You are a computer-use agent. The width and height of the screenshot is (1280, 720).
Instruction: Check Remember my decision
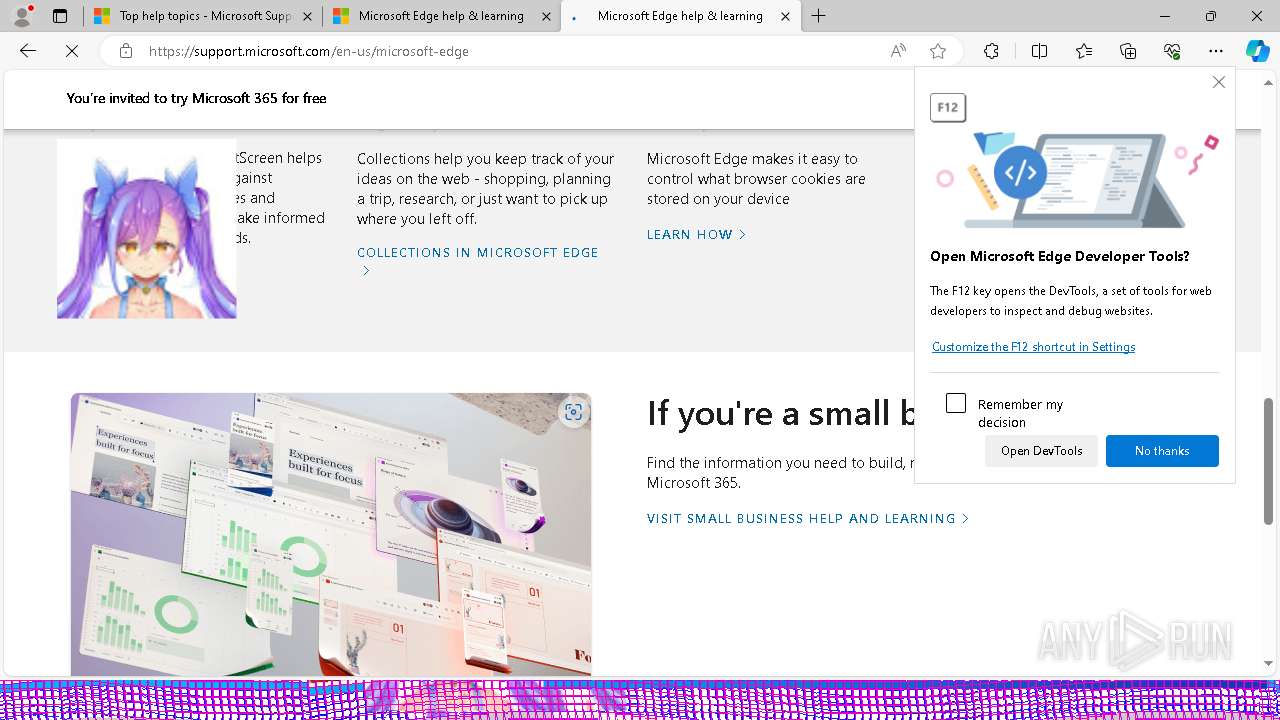coord(956,403)
